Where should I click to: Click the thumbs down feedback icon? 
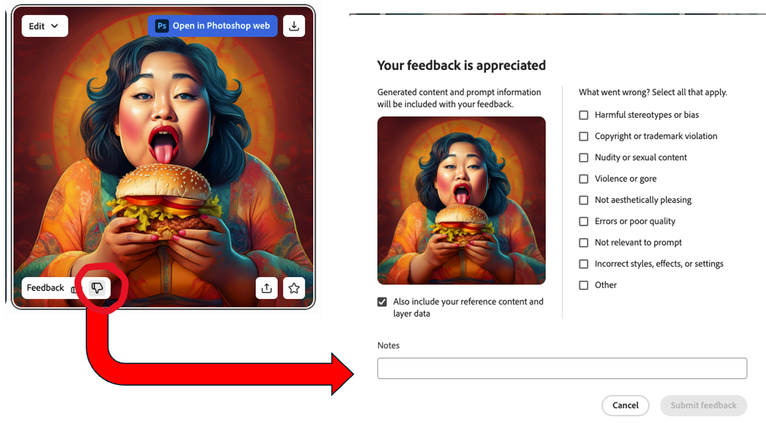(97, 288)
